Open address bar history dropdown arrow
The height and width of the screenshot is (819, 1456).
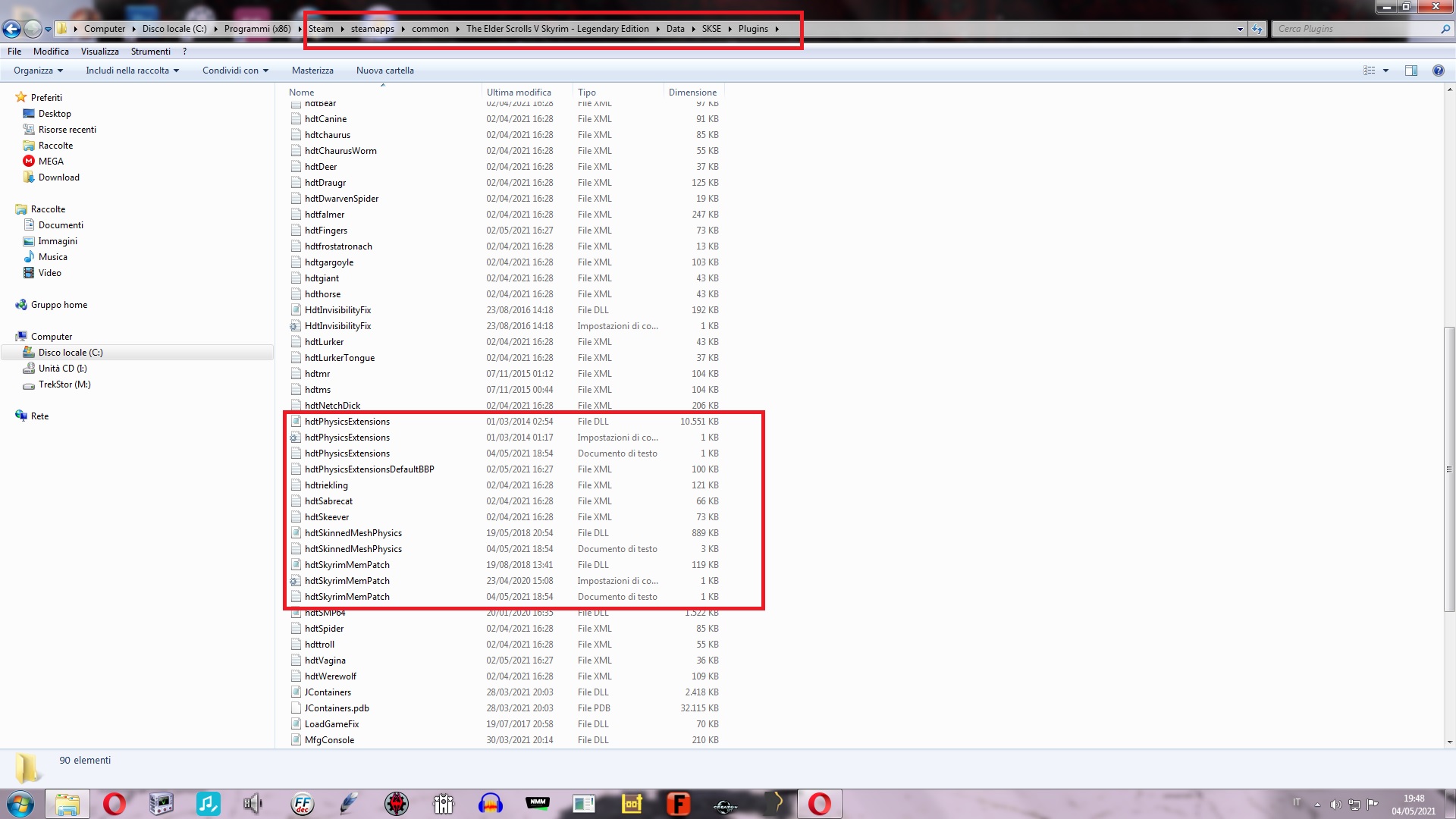click(1240, 29)
